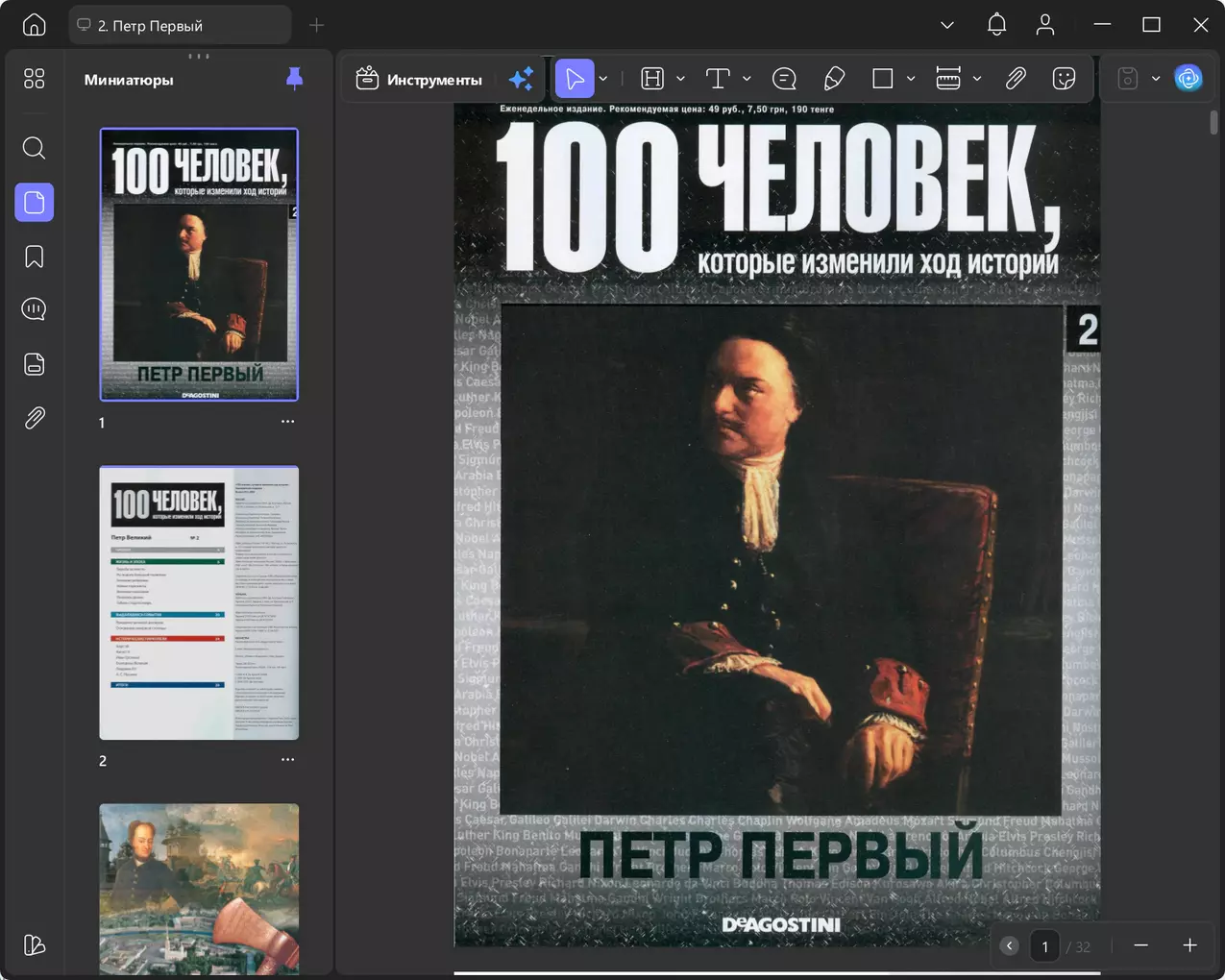Select the eraser tool
Viewport: 1225px width, 980px height.
(x=834, y=79)
